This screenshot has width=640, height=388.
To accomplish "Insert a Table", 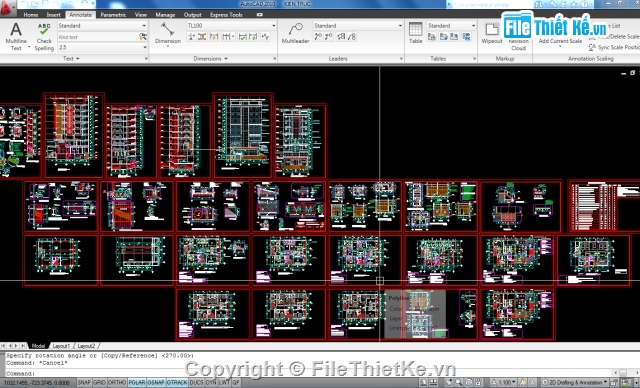I will (x=416, y=33).
